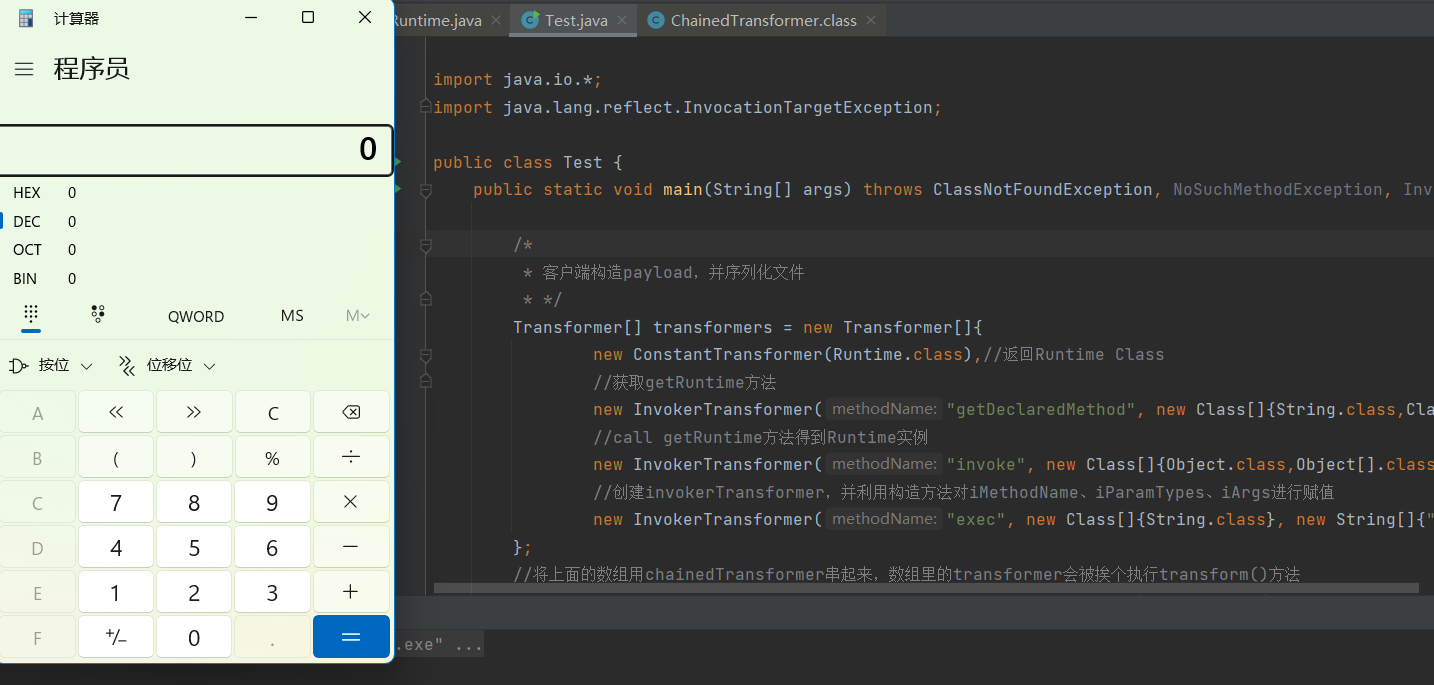The width and height of the screenshot is (1434, 685).
Task: Click the run gutter icon beside main method
Action: pyautogui.click(x=398, y=188)
